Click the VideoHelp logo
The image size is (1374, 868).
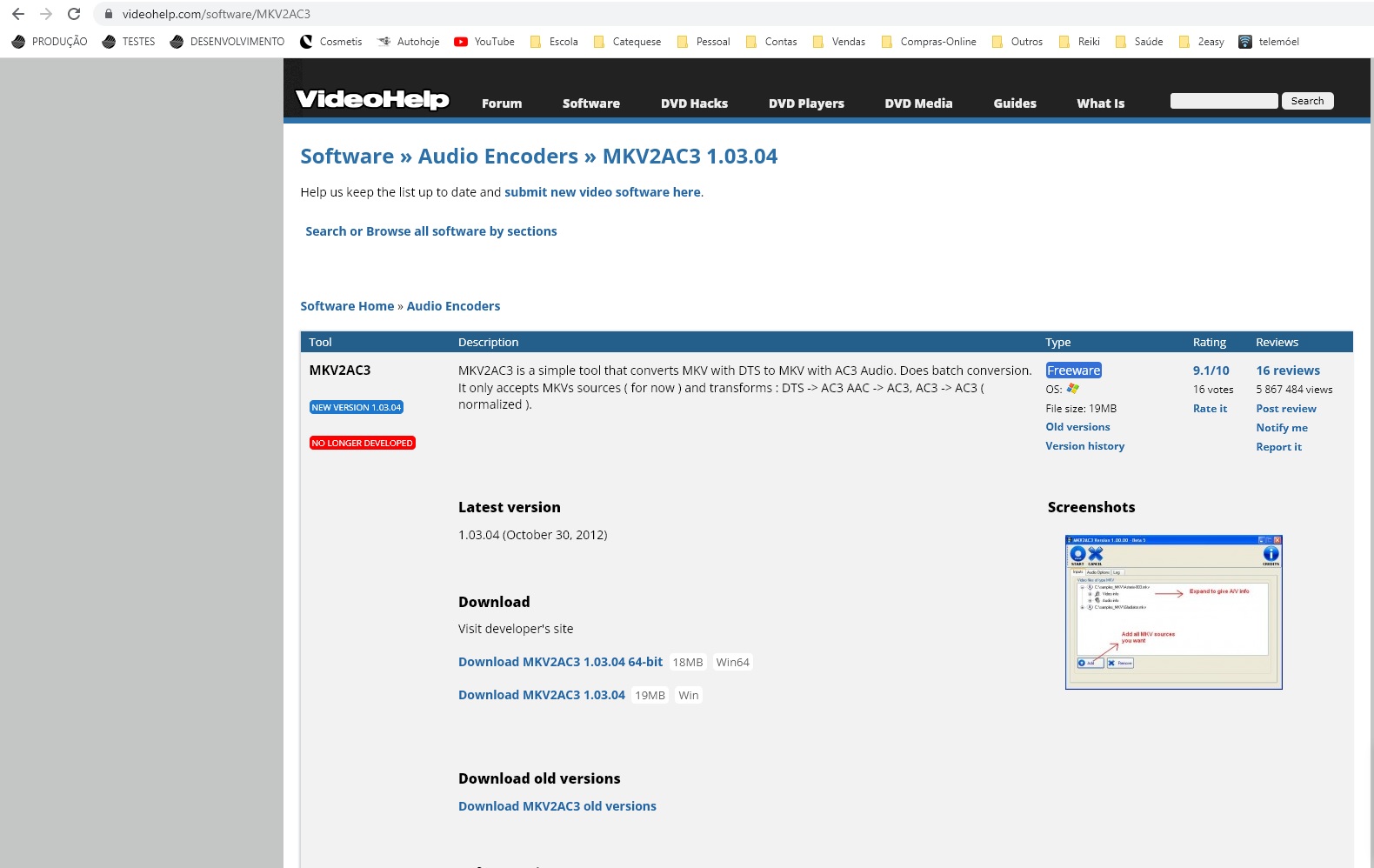372,99
